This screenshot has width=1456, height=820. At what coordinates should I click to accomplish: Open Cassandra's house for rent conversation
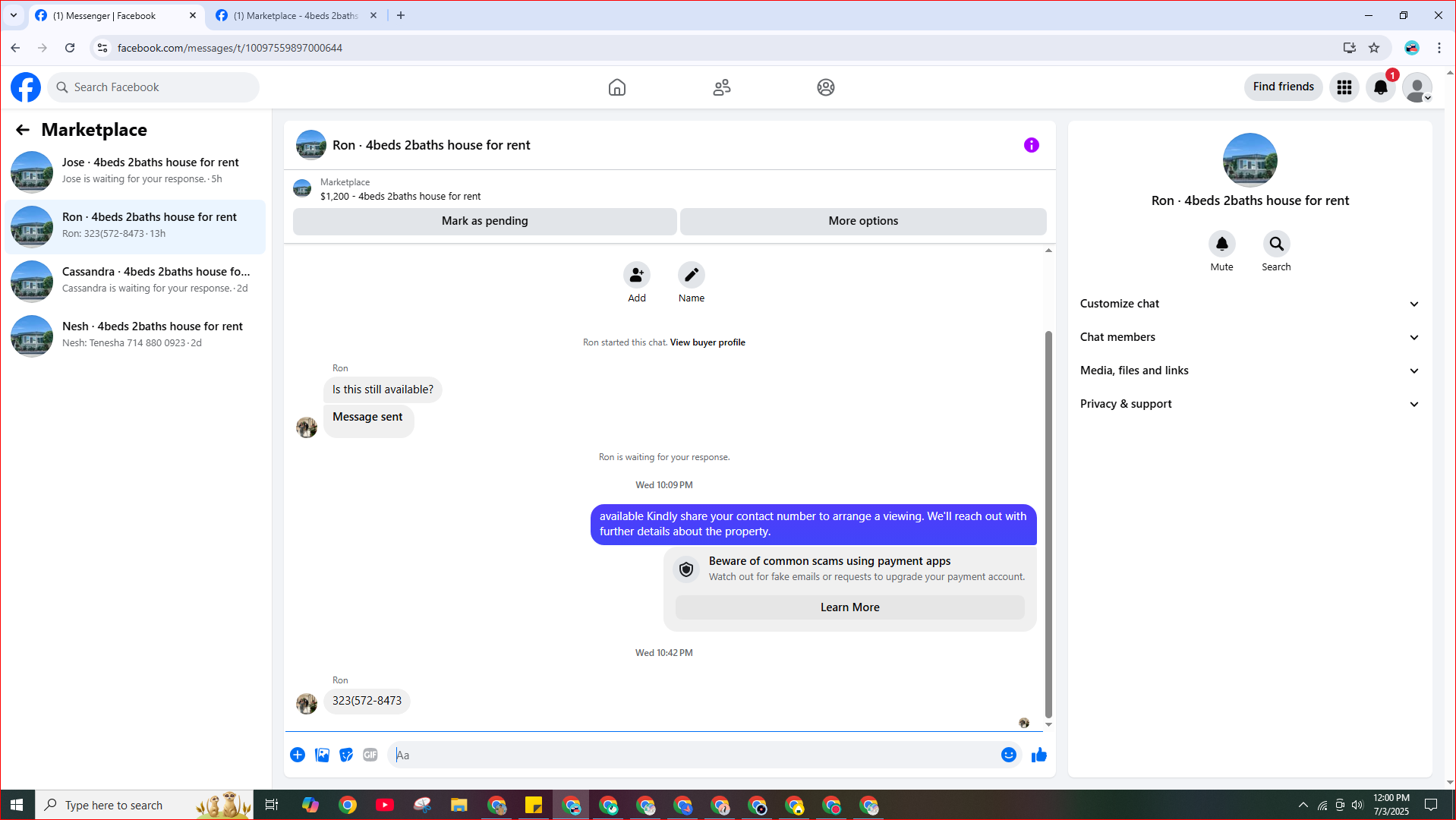click(x=135, y=281)
